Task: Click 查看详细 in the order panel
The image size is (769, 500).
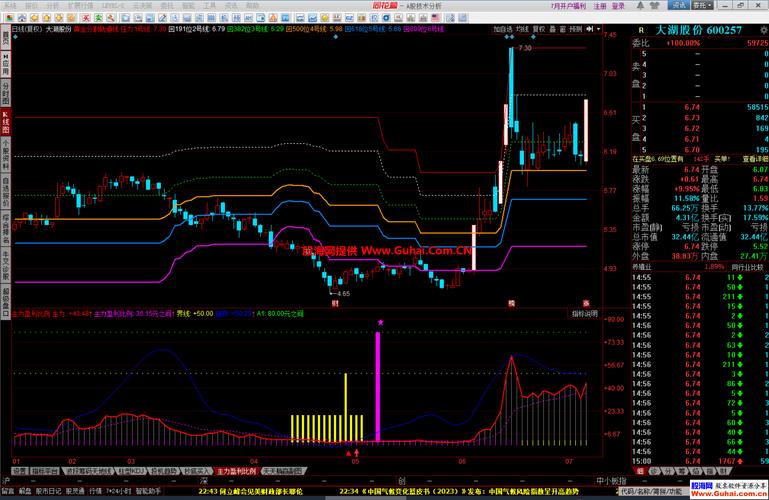Action: pyautogui.click(x=755, y=159)
